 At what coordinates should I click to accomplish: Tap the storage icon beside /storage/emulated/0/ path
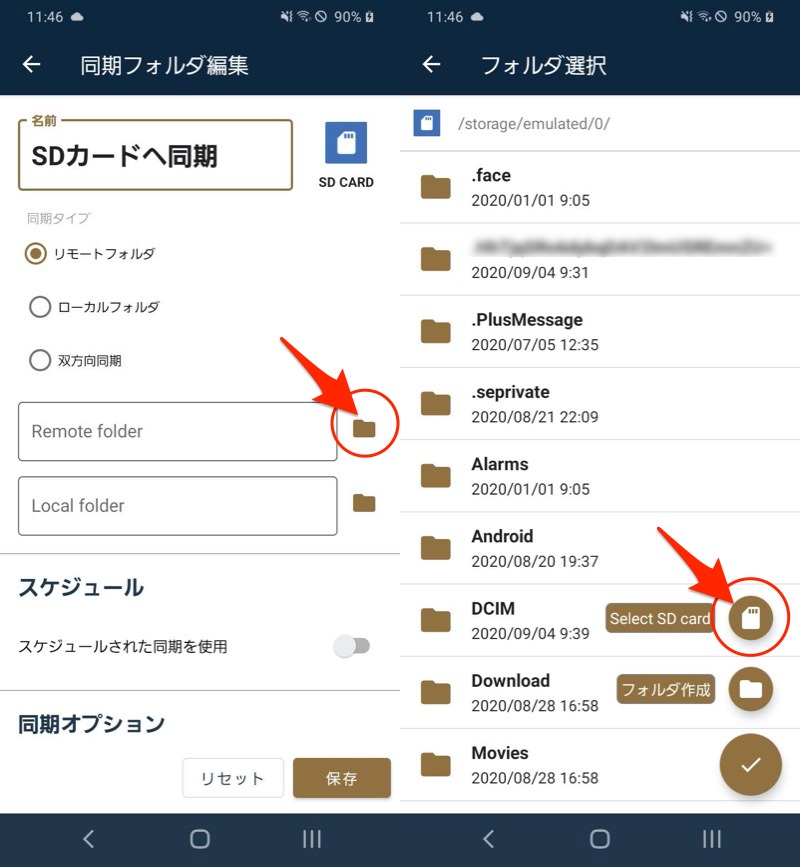point(427,123)
